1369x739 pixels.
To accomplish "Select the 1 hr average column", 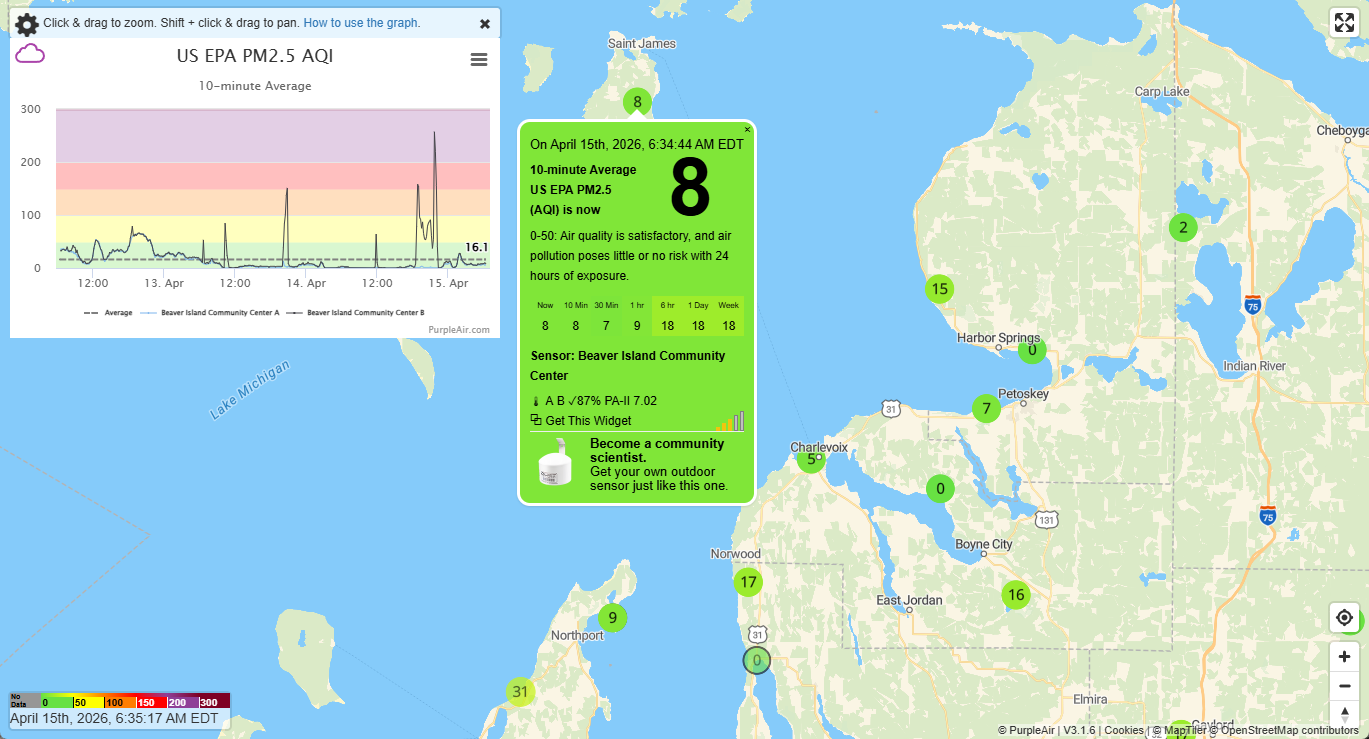I will [x=637, y=316].
